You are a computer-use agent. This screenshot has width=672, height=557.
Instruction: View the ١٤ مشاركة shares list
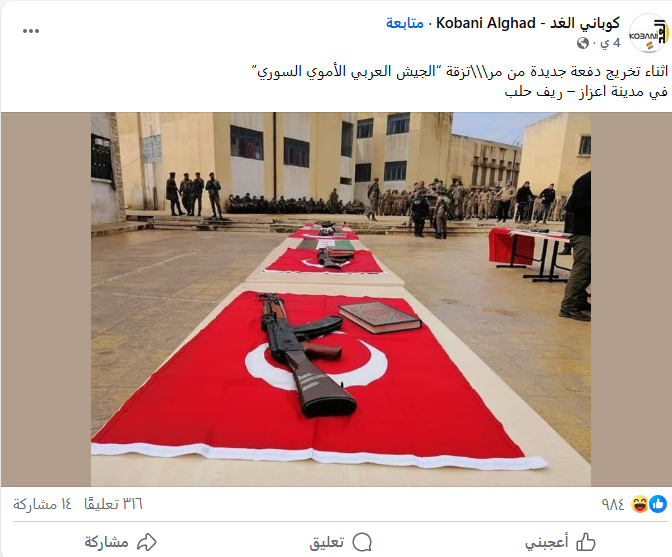pyautogui.click(x=42, y=504)
